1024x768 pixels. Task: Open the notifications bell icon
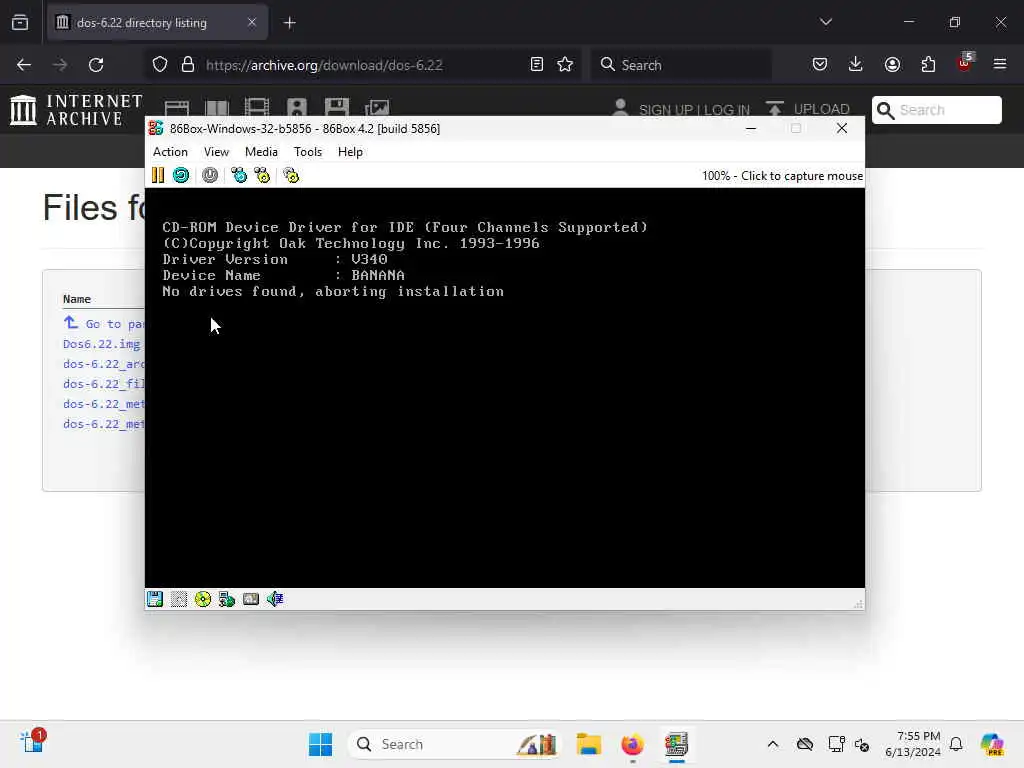coord(956,744)
